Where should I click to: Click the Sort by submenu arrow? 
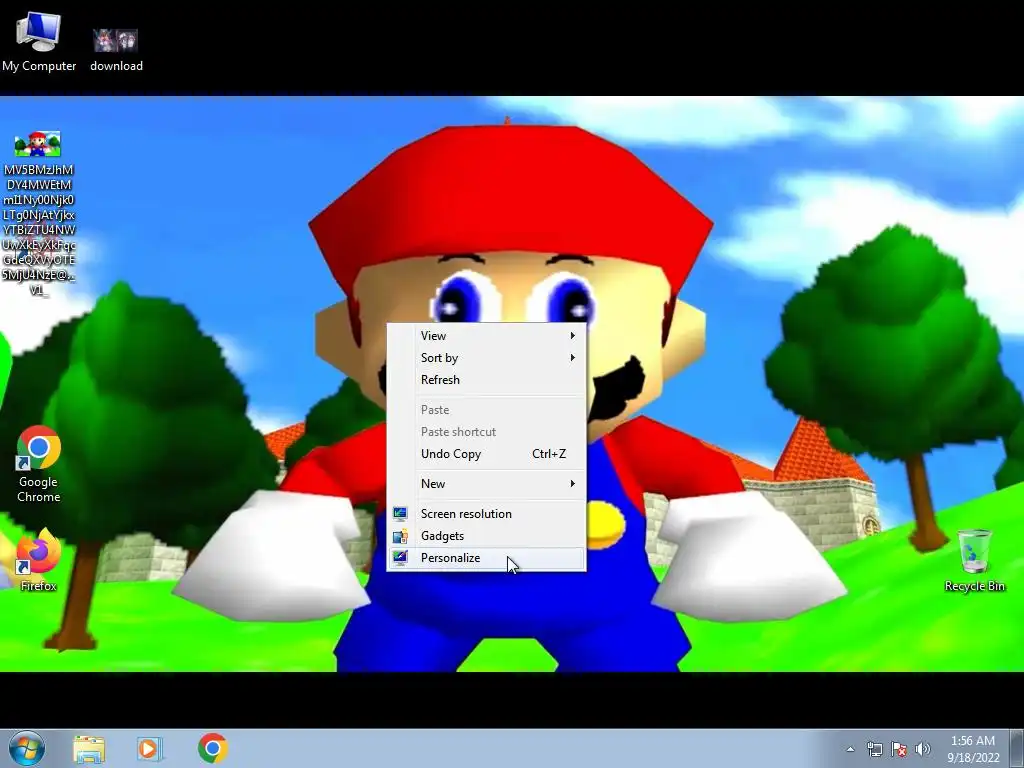(573, 358)
